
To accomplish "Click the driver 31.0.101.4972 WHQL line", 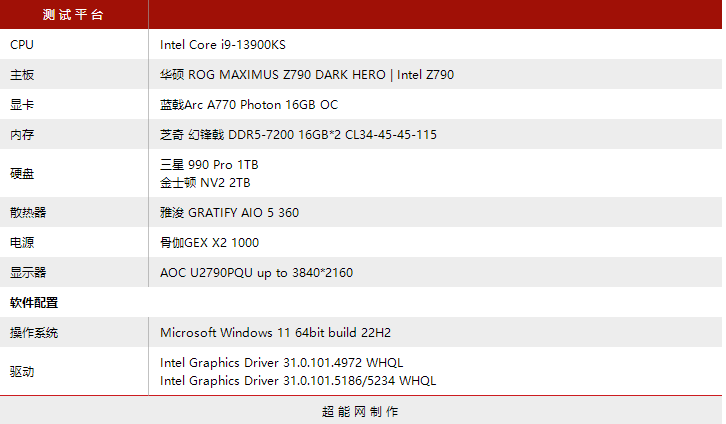I will pyautogui.click(x=282, y=362).
